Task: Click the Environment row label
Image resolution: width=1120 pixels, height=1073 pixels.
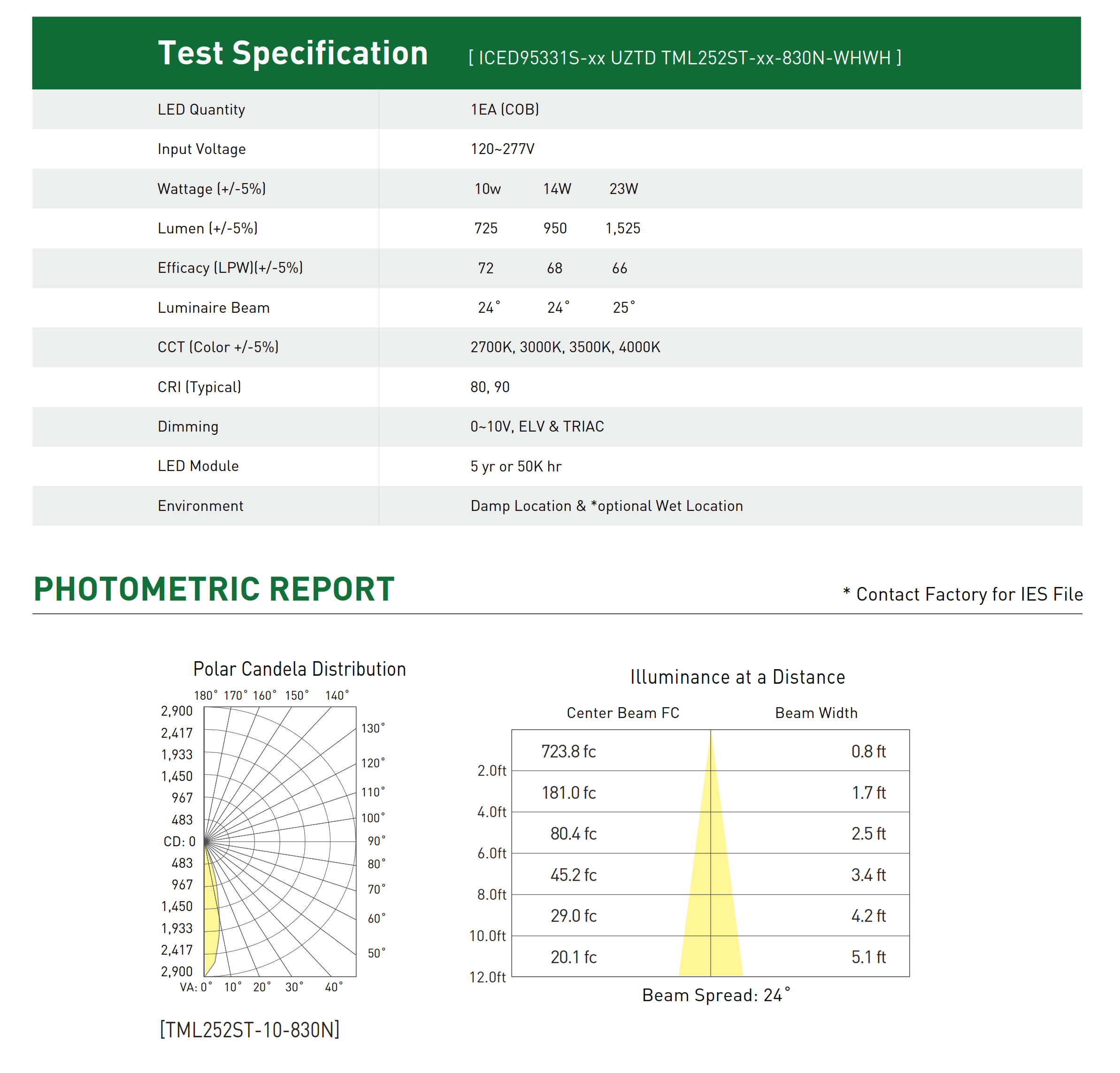Action: pyautogui.click(x=200, y=506)
